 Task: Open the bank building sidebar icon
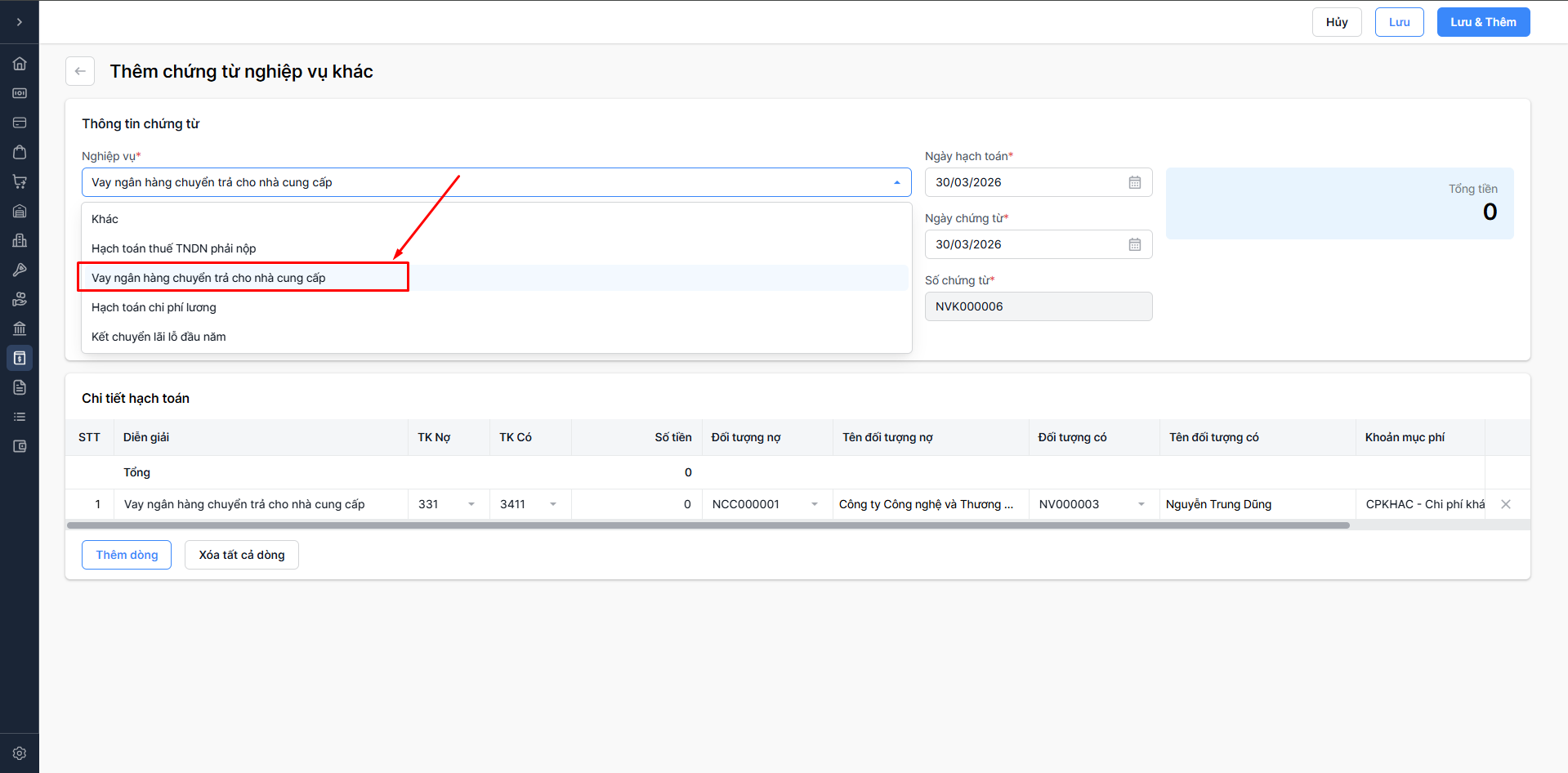point(20,328)
